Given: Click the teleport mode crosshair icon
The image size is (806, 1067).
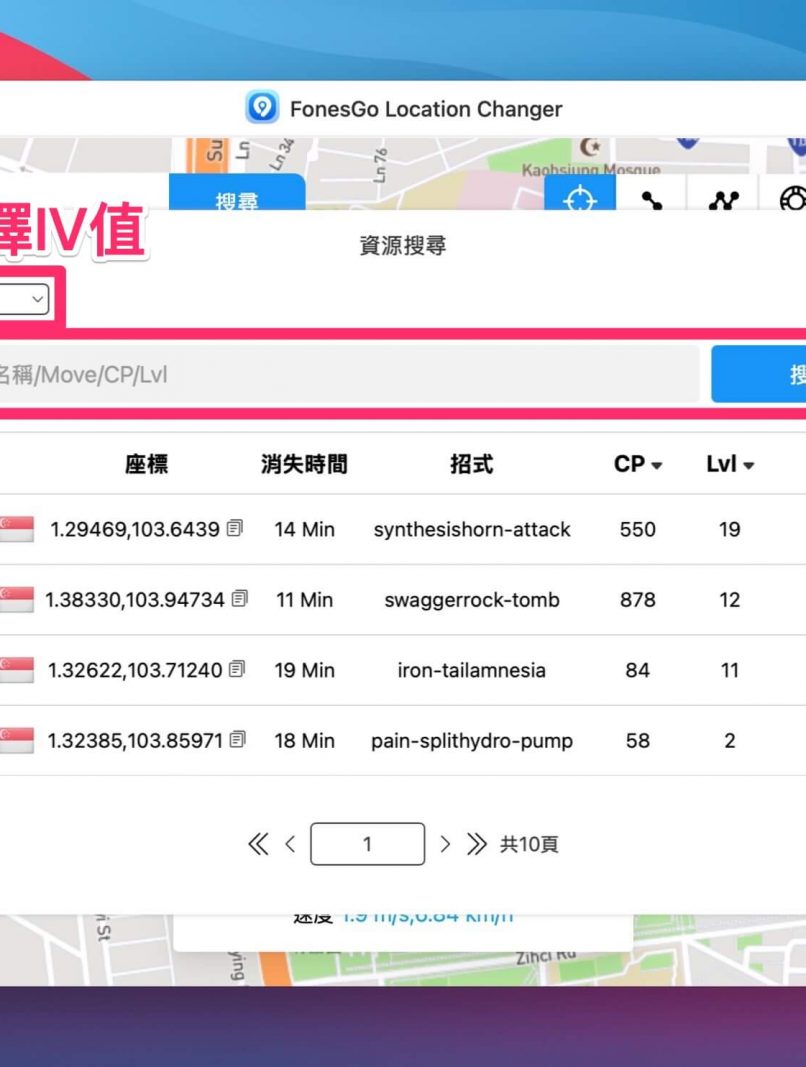Looking at the screenshot, I should 579,198.
